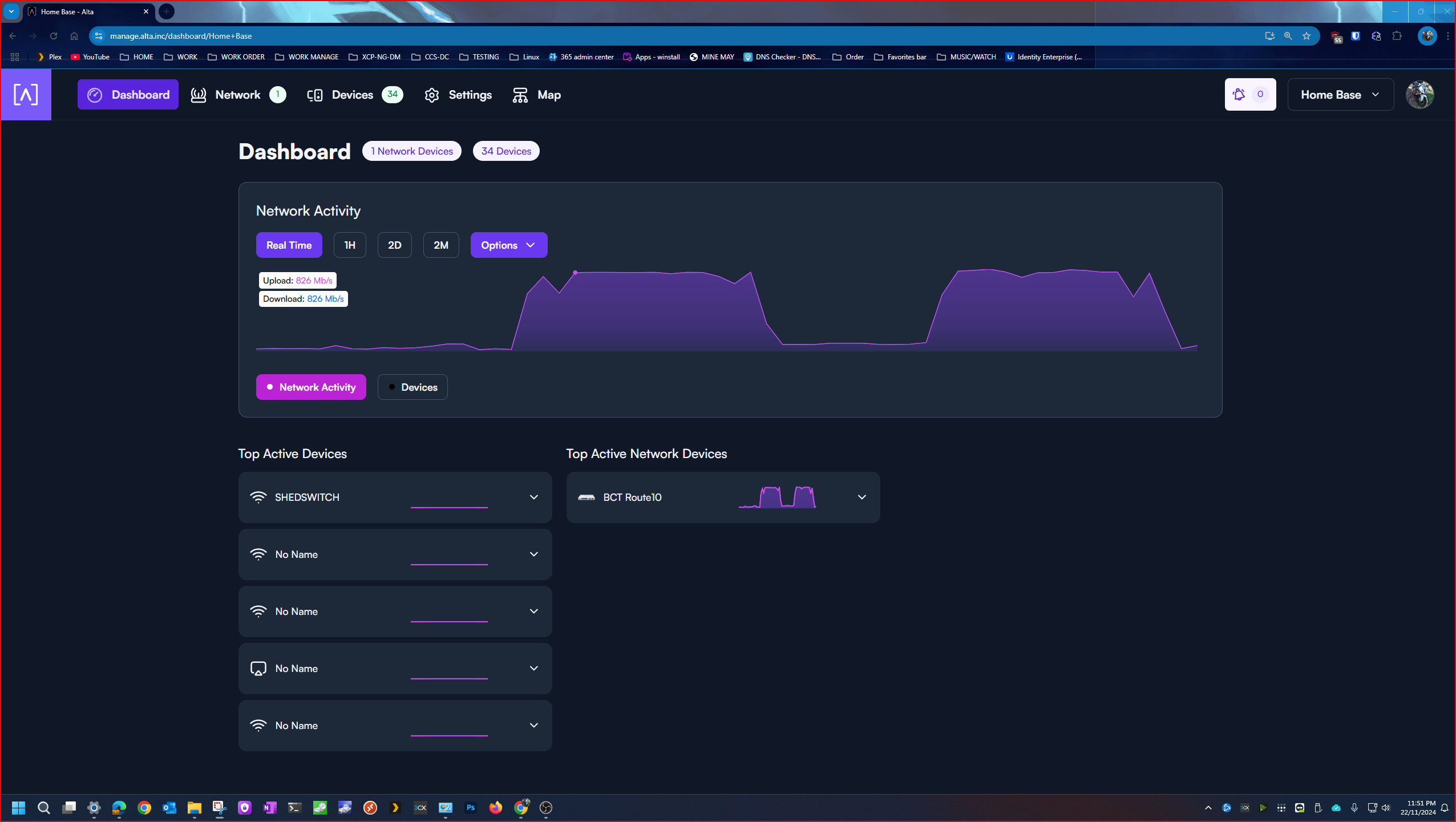This screenshot has width=1456, height=822.
Task: Expand the Home Base site selector
Action: point(1340,95)
